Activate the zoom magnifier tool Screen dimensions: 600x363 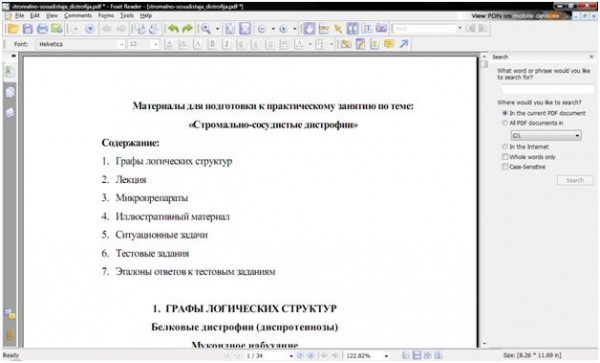(x=206, y=29)
